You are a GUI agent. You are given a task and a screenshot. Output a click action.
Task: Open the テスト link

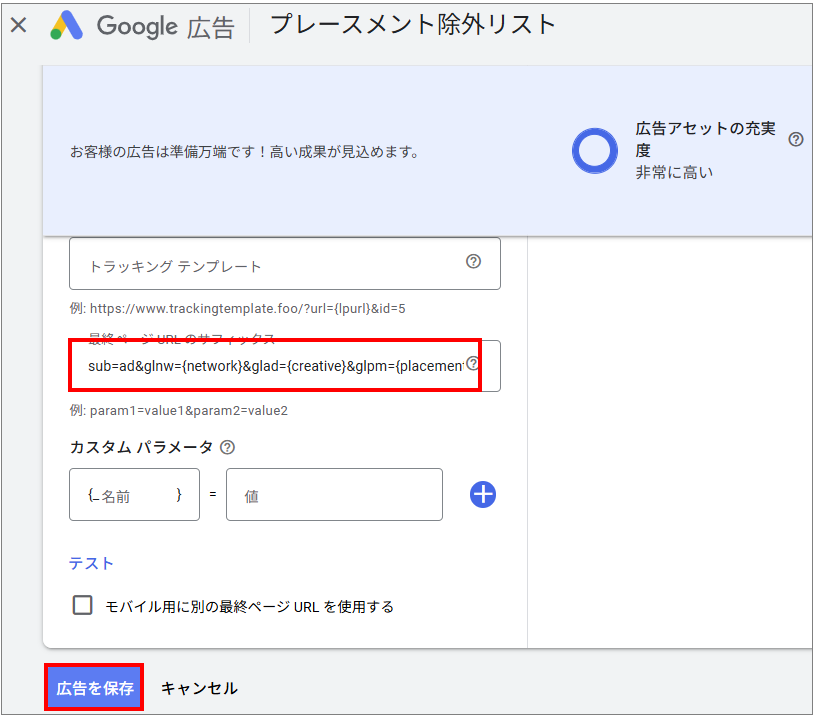pyautogui.click(x=91, y=563)
